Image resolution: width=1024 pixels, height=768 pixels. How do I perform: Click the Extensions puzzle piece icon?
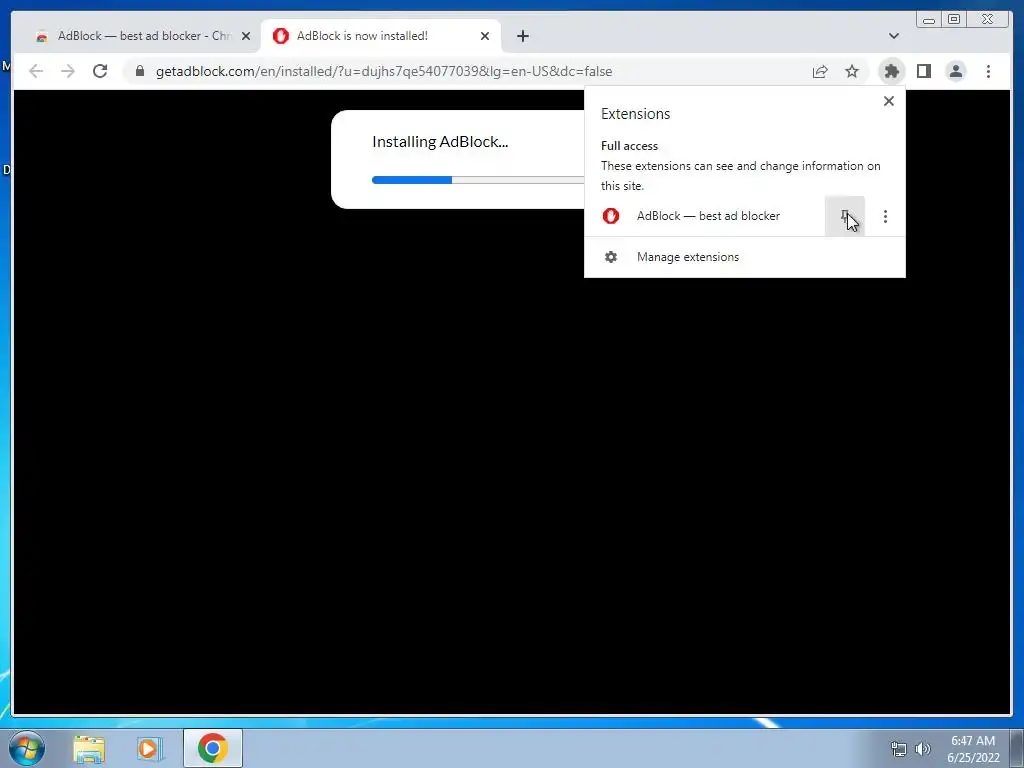(x=891, y=71)
